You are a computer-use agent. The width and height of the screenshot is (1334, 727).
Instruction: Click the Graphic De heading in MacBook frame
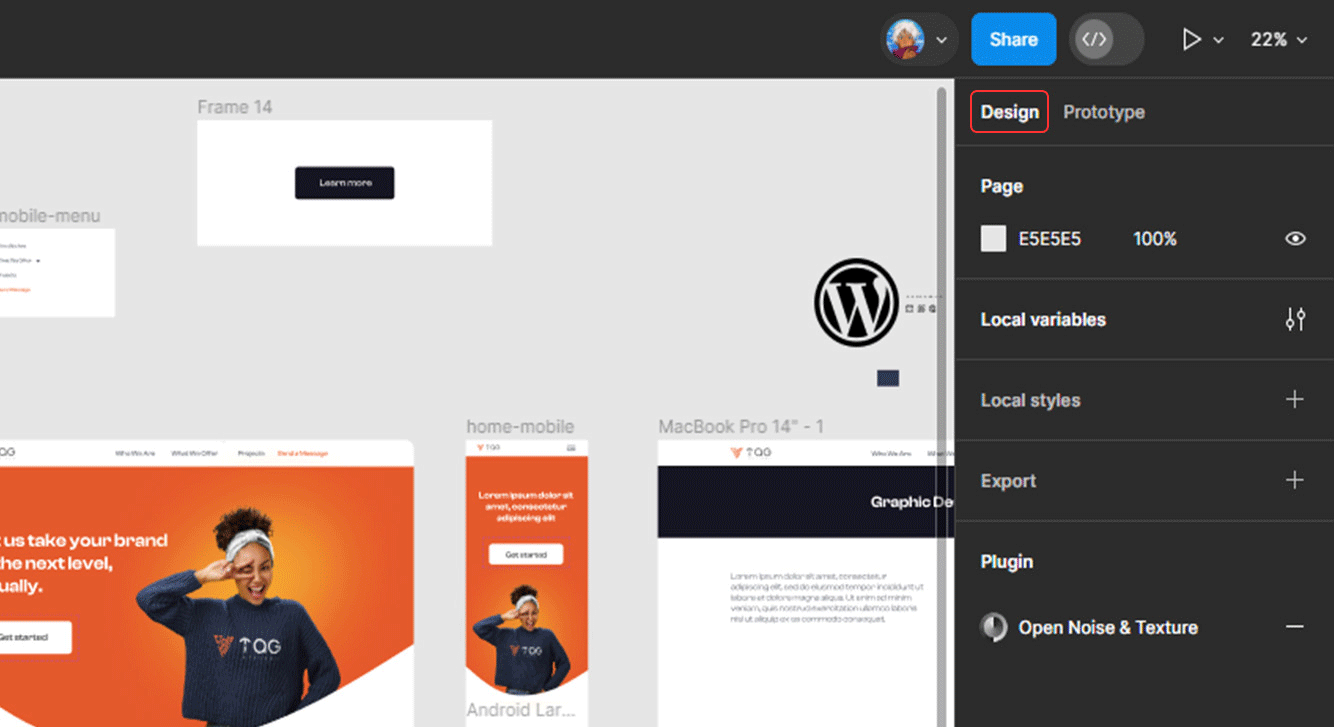911,502
